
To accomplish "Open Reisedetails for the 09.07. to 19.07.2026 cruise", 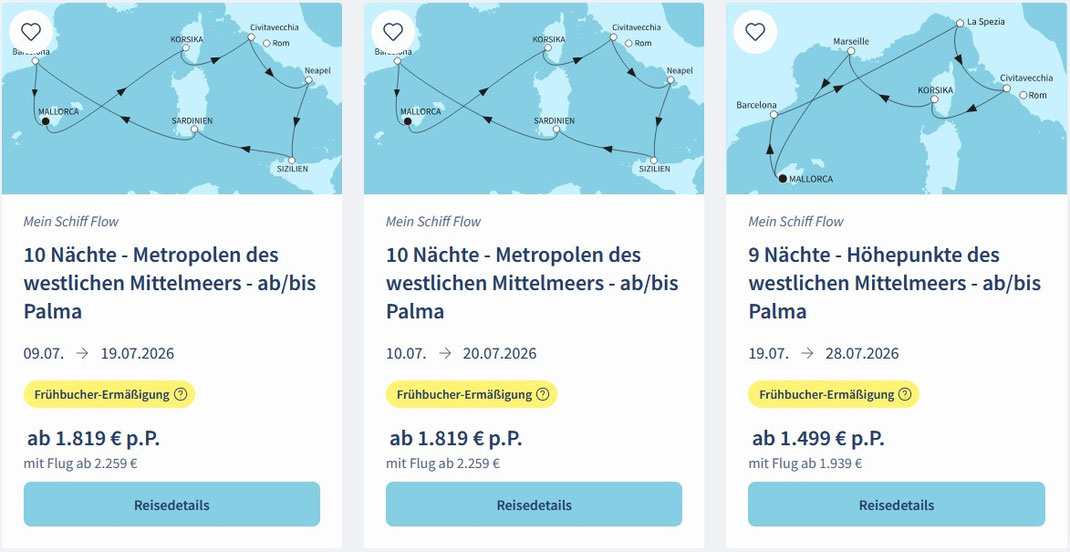I will click(x=171, y=504).
